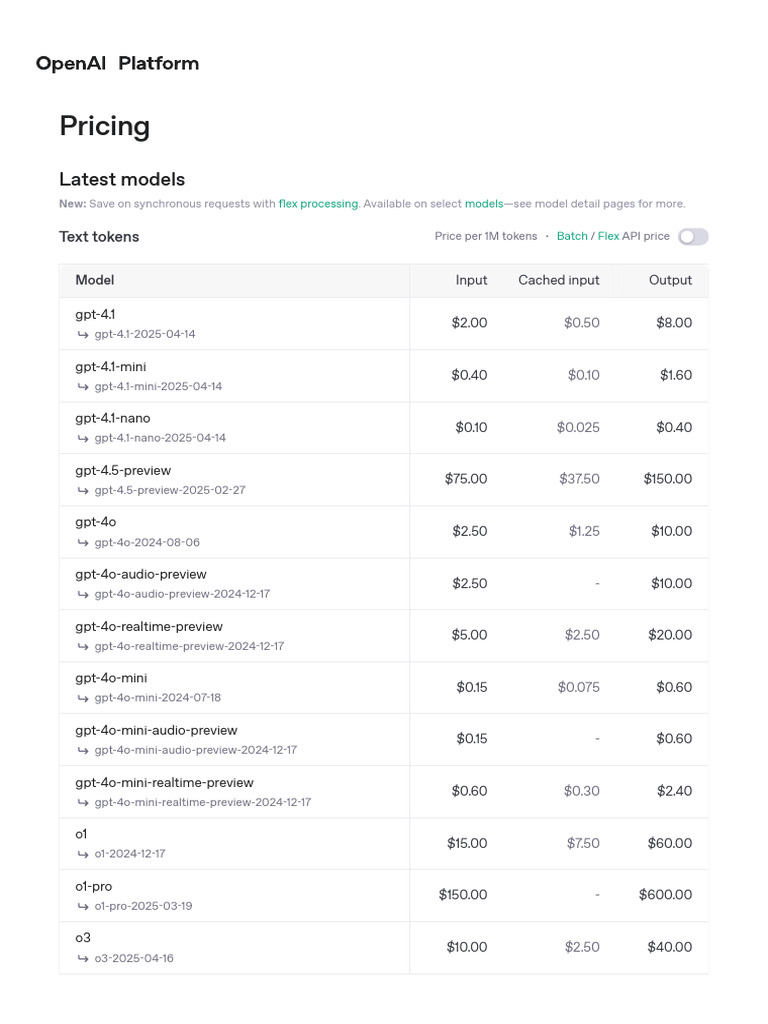
Task: Open the models link
Action: (x=484, y=204)
